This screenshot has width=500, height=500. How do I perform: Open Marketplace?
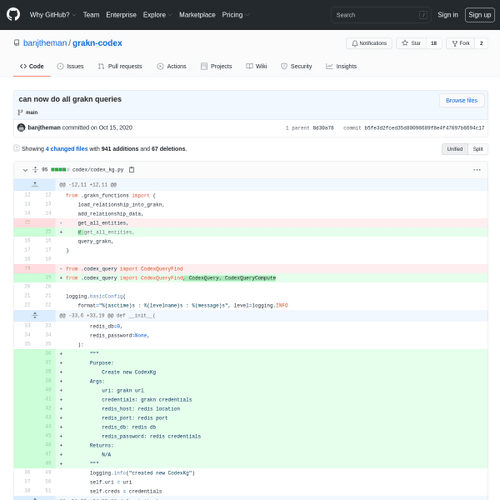coord(197,15)
